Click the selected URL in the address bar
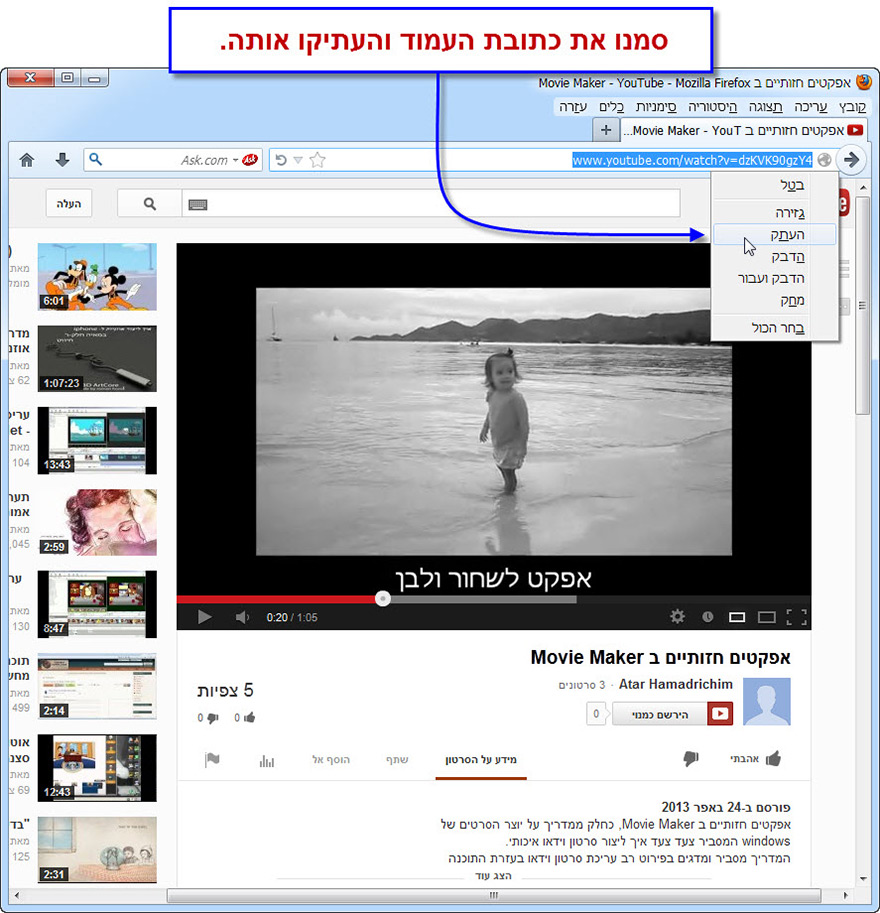This screenshot has width=880, height=913. click(x=692, y=160)
